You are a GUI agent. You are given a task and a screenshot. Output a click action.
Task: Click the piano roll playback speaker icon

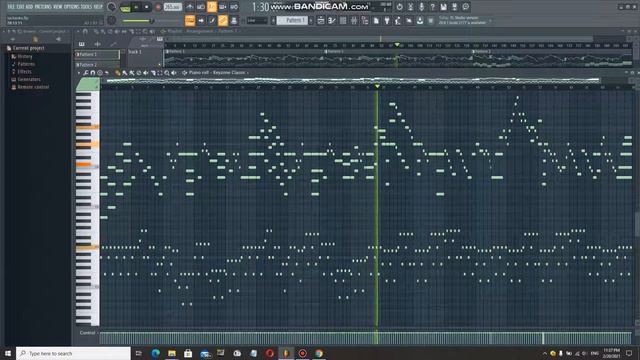(174, 73)
